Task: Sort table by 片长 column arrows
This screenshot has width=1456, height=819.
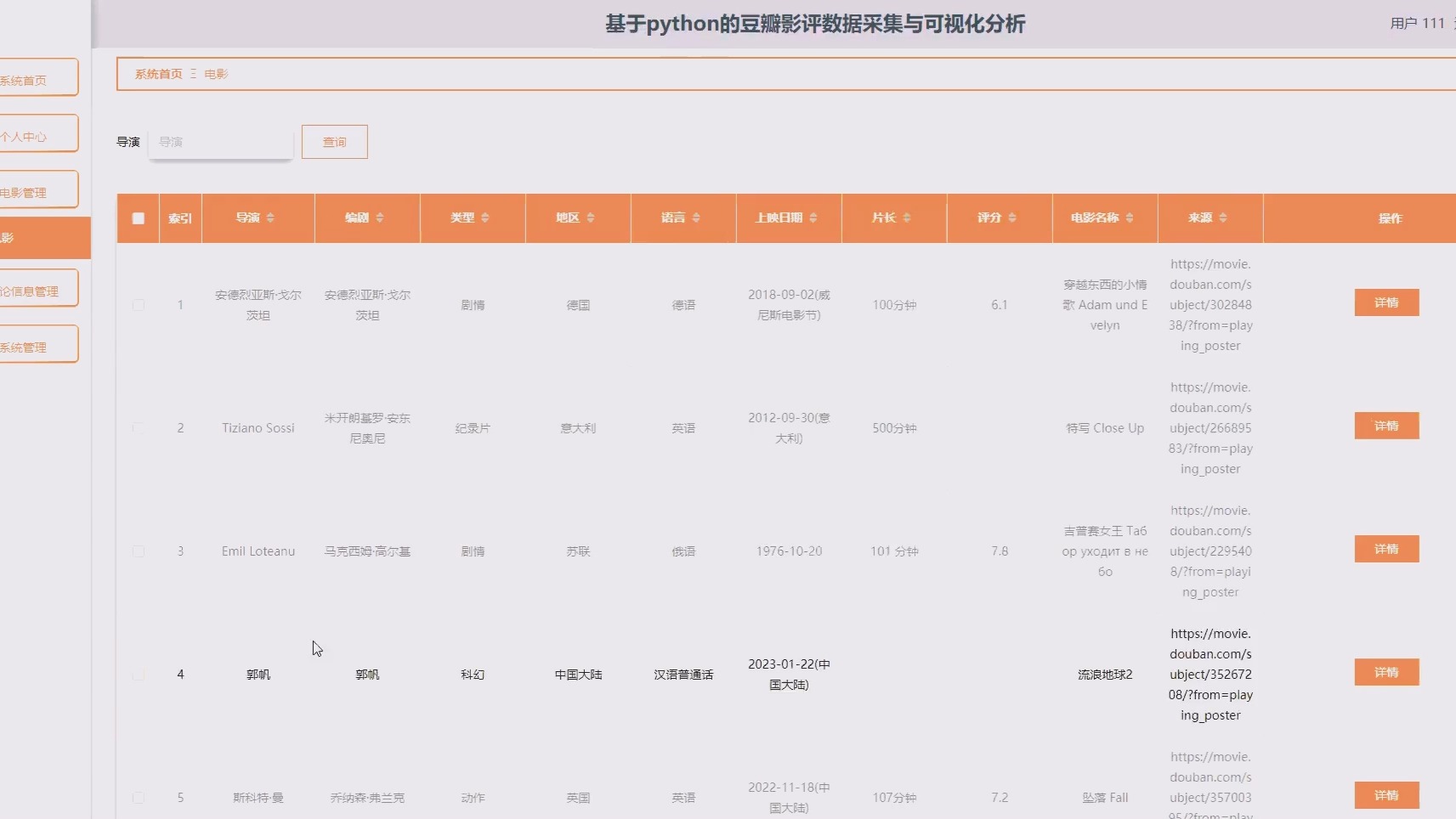Action: coord(907,218)
